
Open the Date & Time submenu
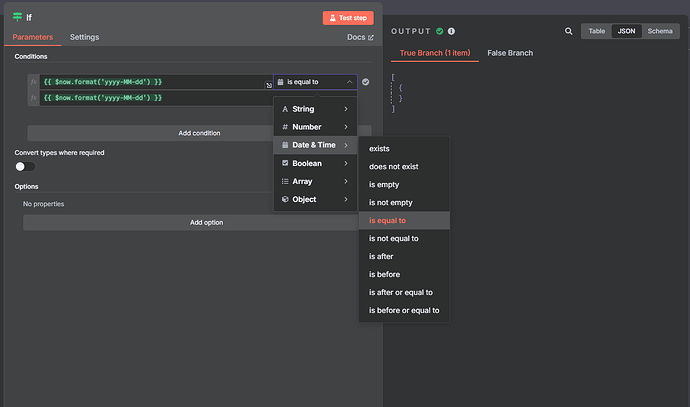tap(315, 145)
